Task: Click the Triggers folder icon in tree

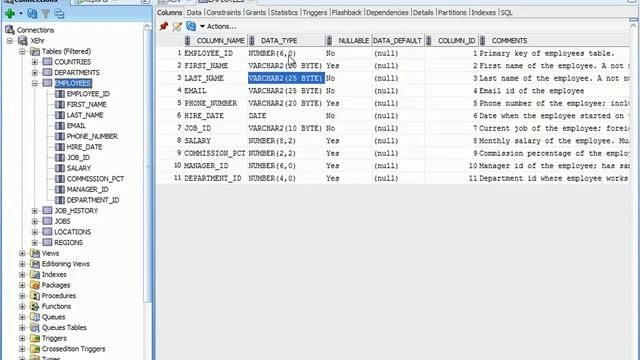Action: [35, 338]
